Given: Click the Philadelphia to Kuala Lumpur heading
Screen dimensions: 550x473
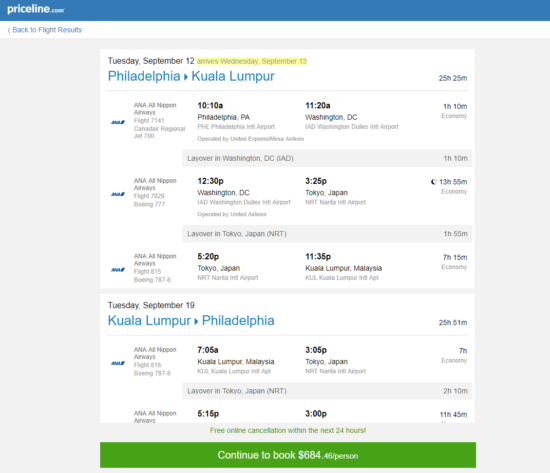Looking at the screenshot, I should tap(191, 76).
